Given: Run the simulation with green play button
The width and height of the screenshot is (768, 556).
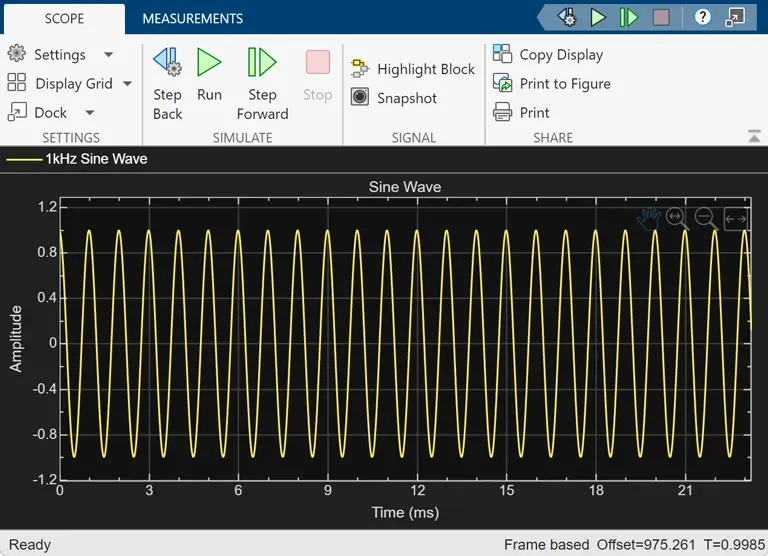Looking at the screenshot, I should (209, 62).
